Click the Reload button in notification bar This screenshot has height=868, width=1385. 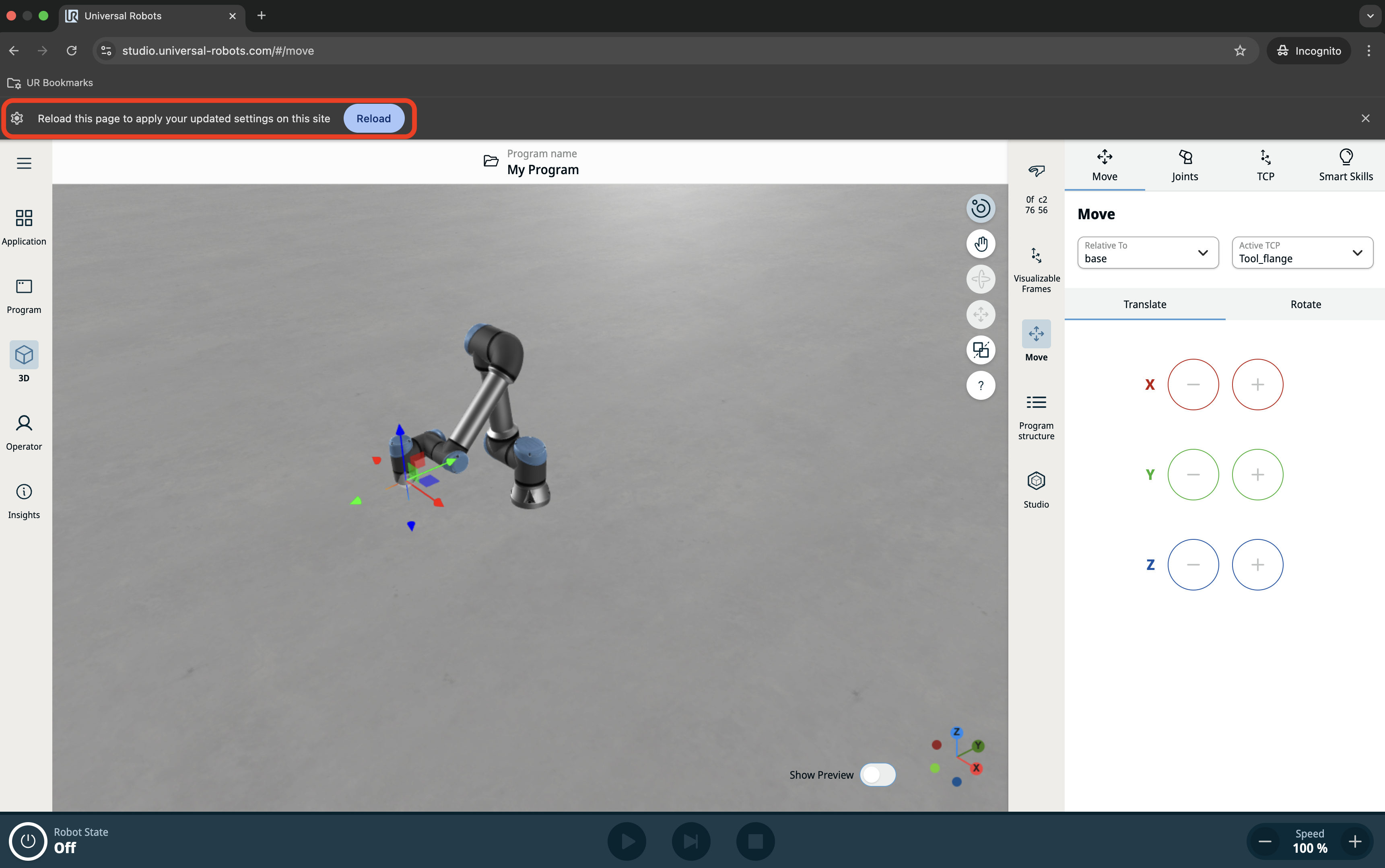(x=373, y=118)
